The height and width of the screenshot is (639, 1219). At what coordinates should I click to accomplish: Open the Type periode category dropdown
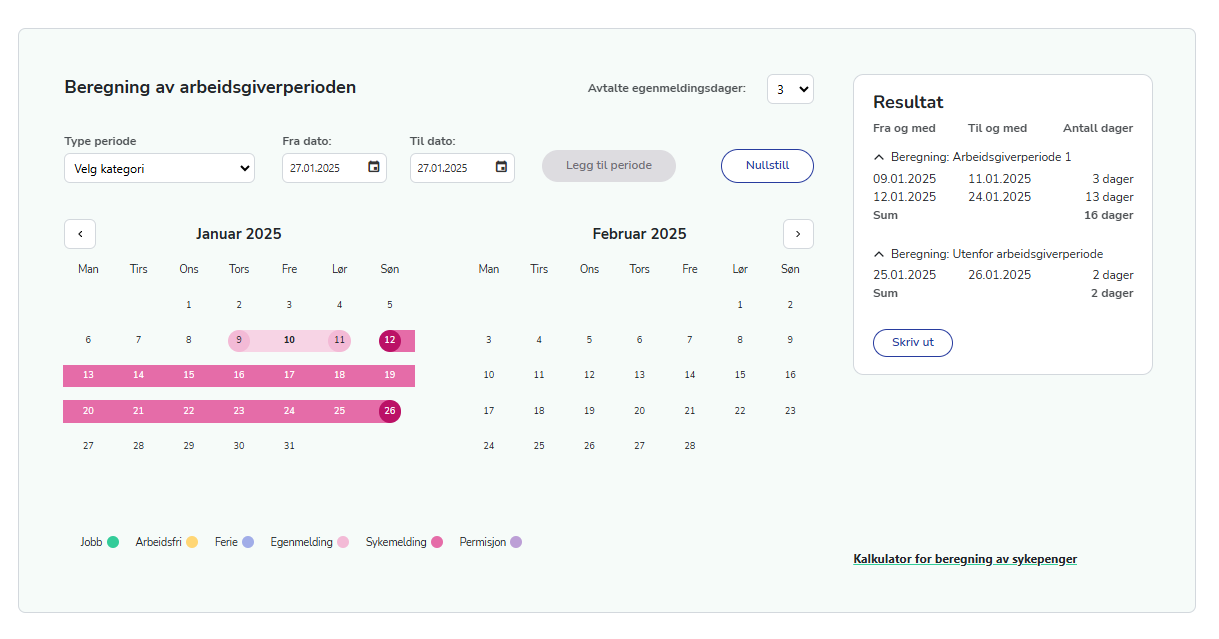pyautogui.click(x=159, y=168)
